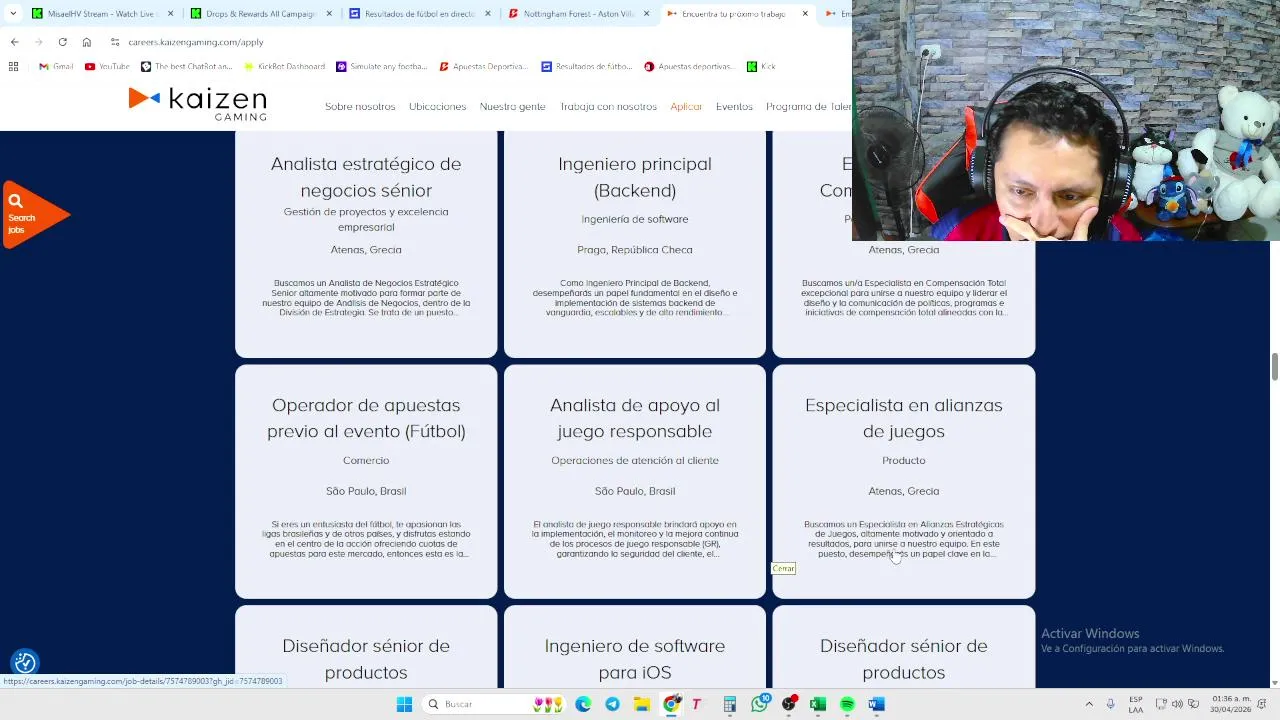
Task: Open 'The best ChatBot an...' bookmark
Action: coord(186,66)
